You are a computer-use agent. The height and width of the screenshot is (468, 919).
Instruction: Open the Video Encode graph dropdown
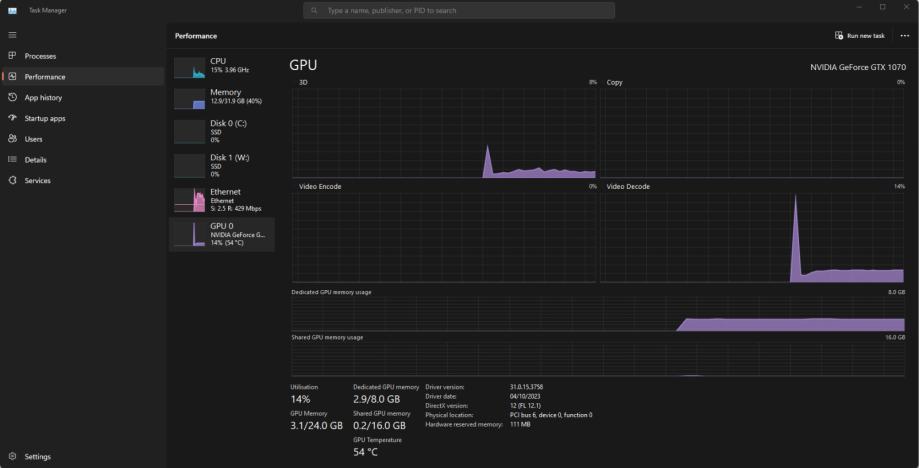(x=320, y=186)
